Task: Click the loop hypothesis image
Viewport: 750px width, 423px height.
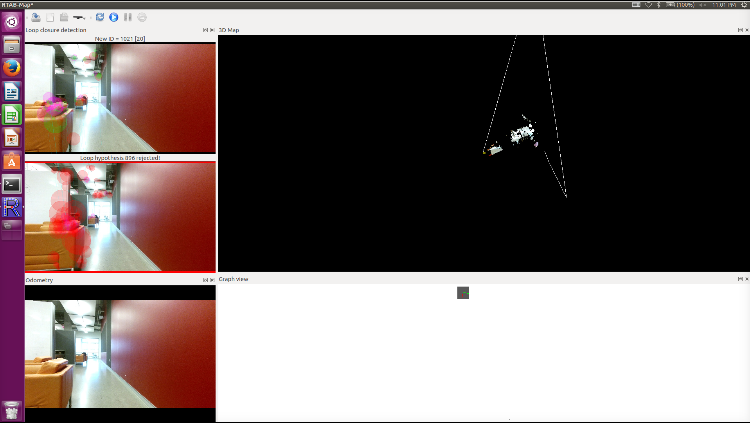Action: click(120, 216)
